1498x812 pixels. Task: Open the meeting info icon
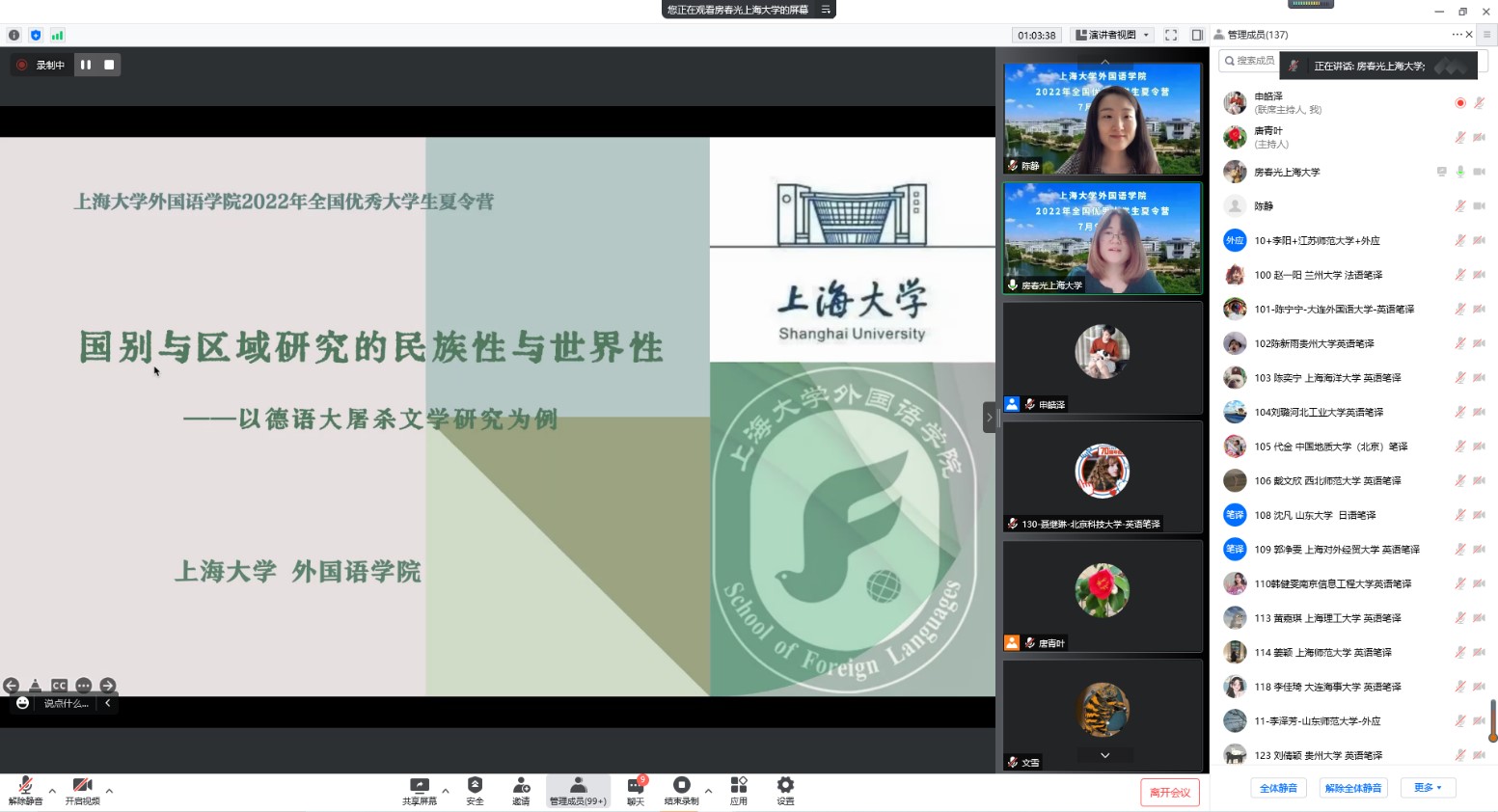coord(14,35)
